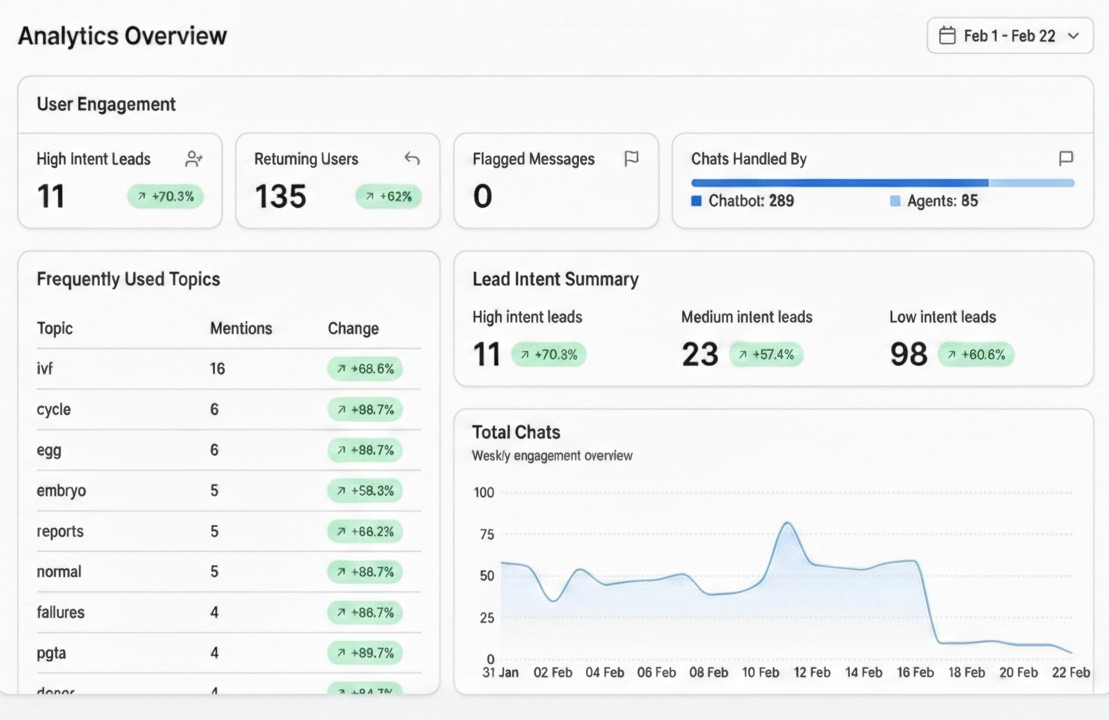Select the cycle topic row
The width and height of the screenshot is (1109, 720).
click(228, 410)
